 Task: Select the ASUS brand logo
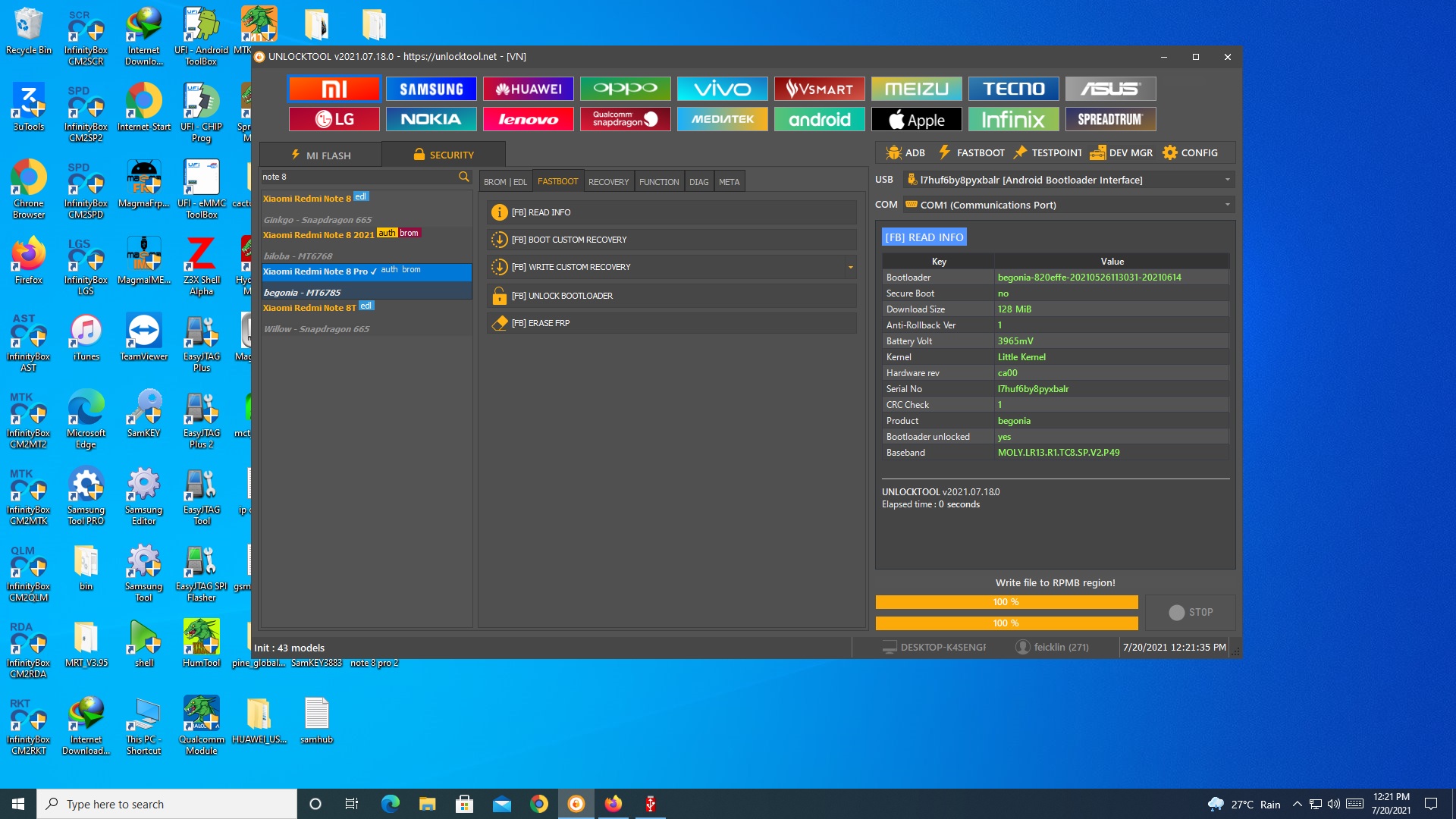(1110, 89)
